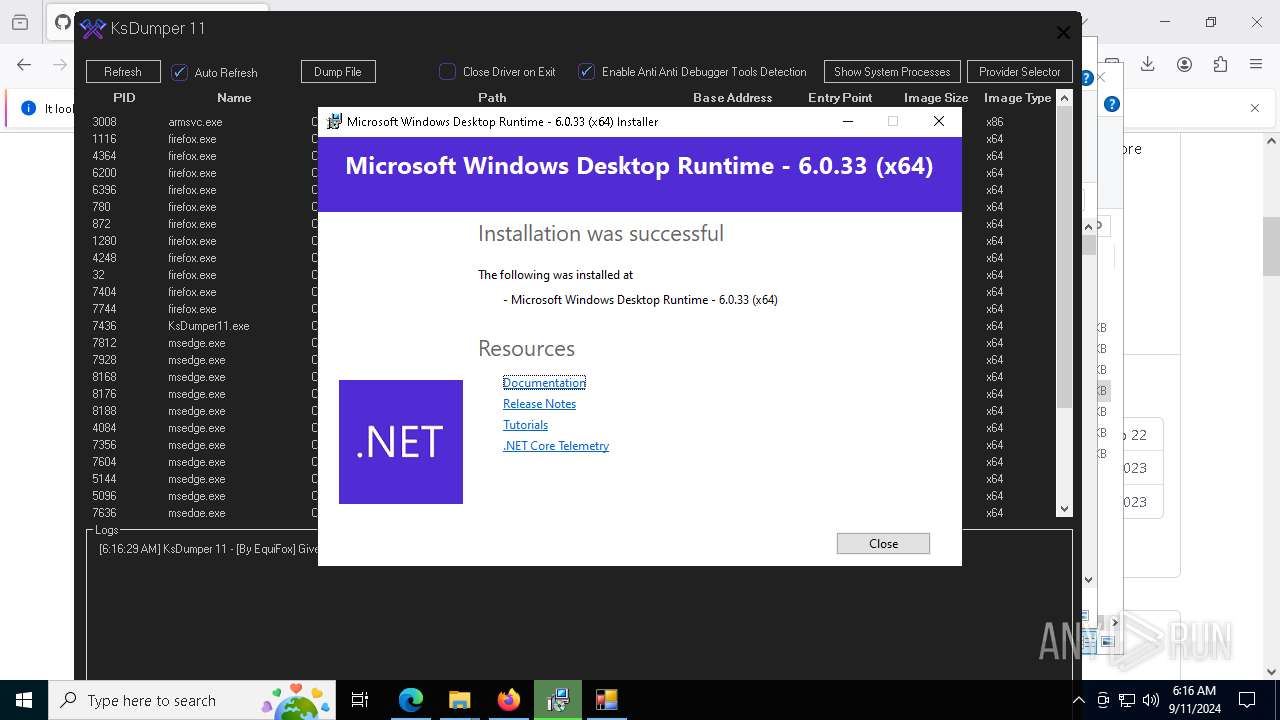Click Show System Processes button
Viewport: 1280px width, 720px height.
coord(892,72)
